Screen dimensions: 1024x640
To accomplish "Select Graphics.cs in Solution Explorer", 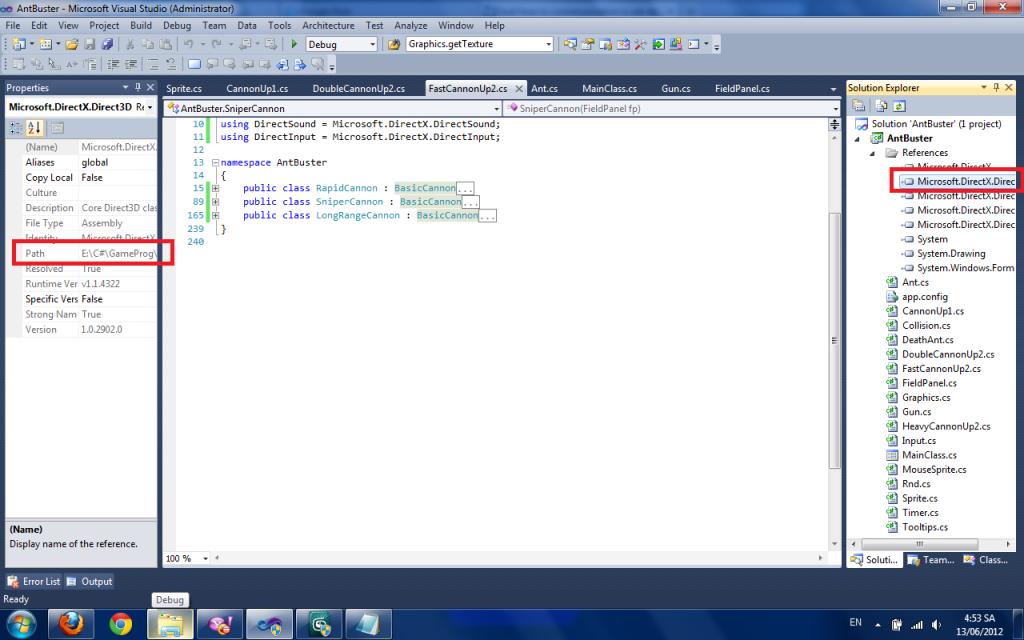I will (x=925, y=397).
